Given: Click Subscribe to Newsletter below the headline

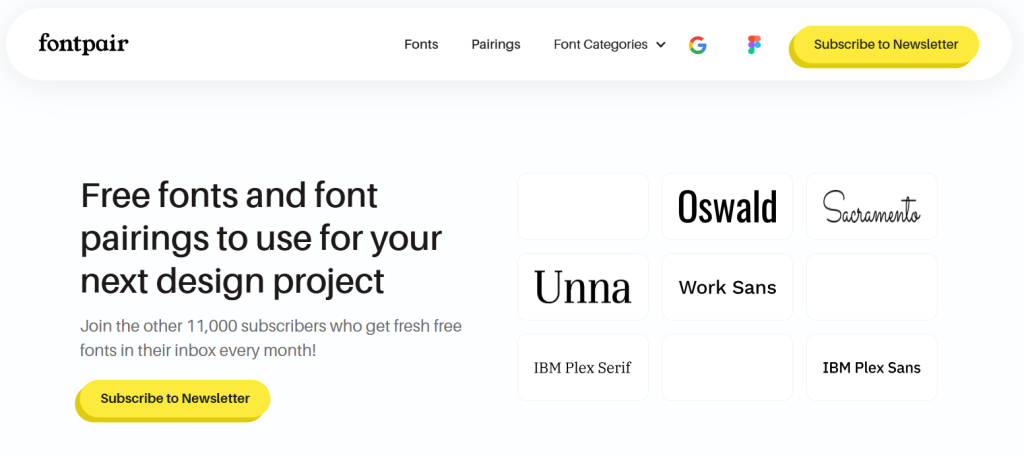Looking at the screenshot, I should pos(174,400).
